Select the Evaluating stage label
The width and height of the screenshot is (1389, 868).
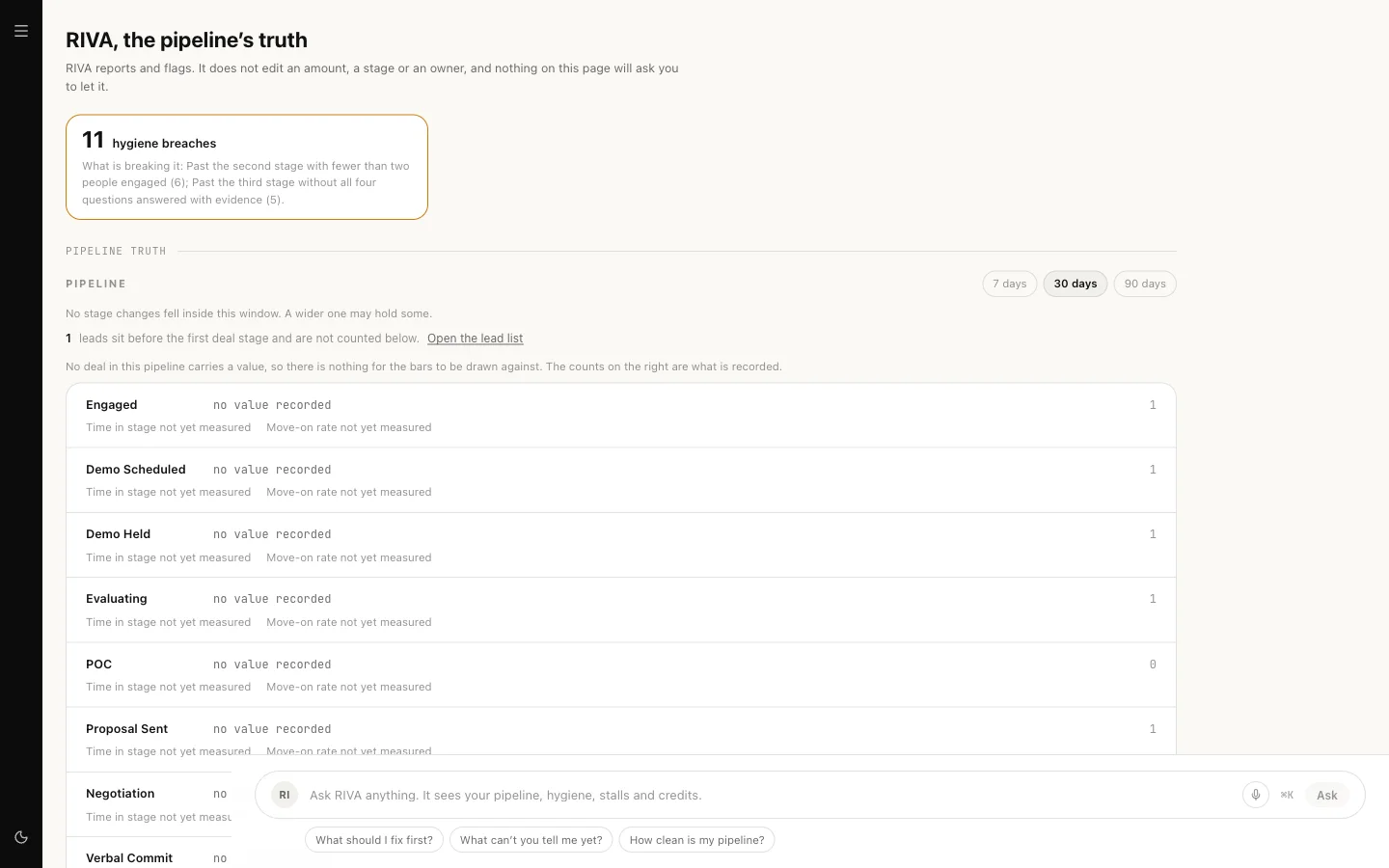point(117,599)
